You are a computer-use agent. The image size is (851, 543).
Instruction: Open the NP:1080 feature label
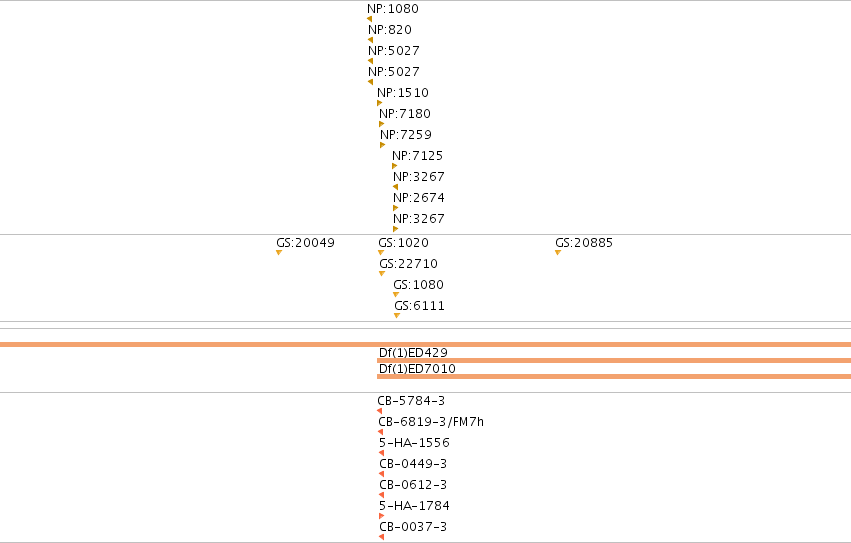click(x=393, y=9)
